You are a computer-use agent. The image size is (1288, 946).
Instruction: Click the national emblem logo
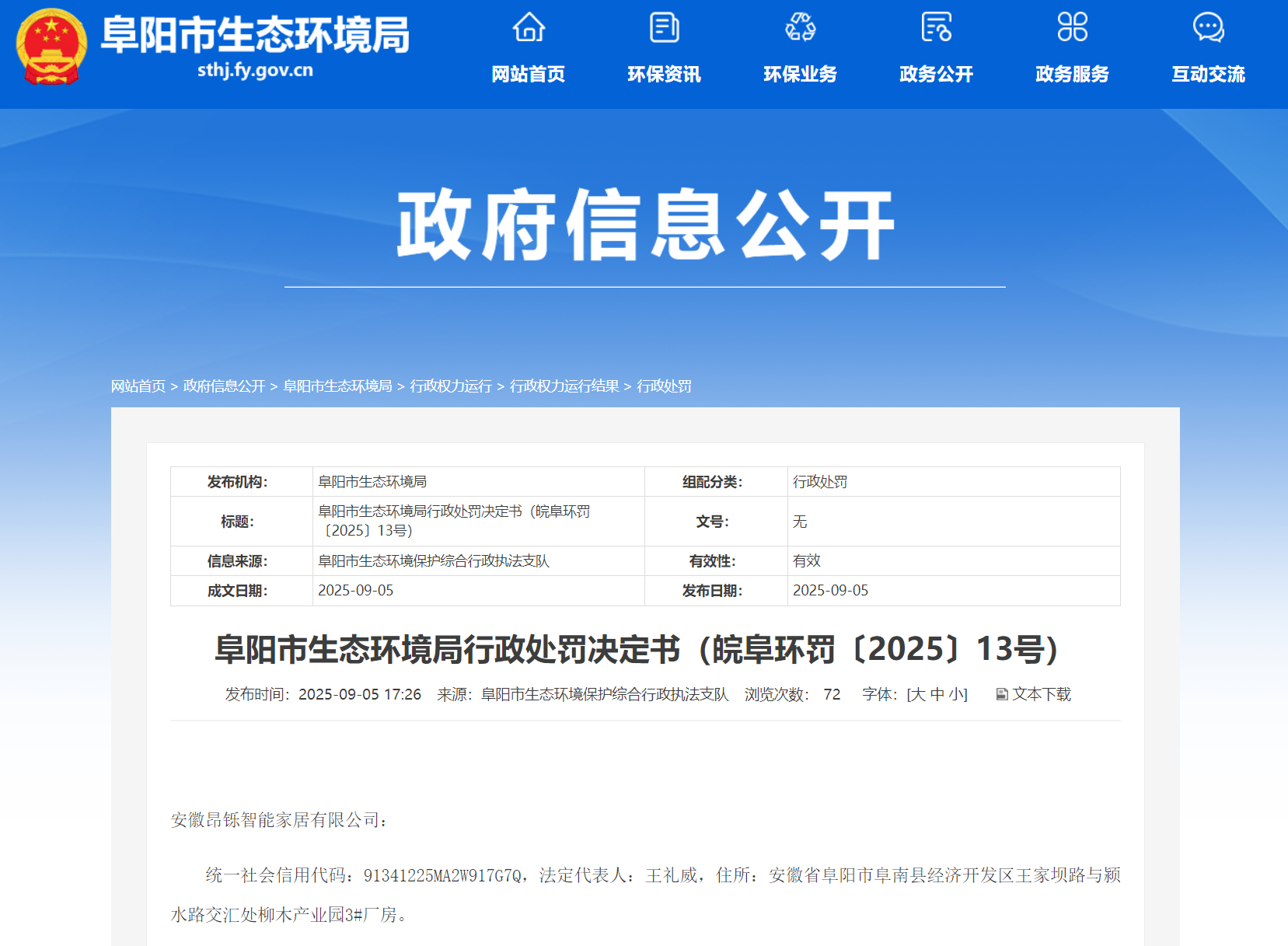coord(51,46)
